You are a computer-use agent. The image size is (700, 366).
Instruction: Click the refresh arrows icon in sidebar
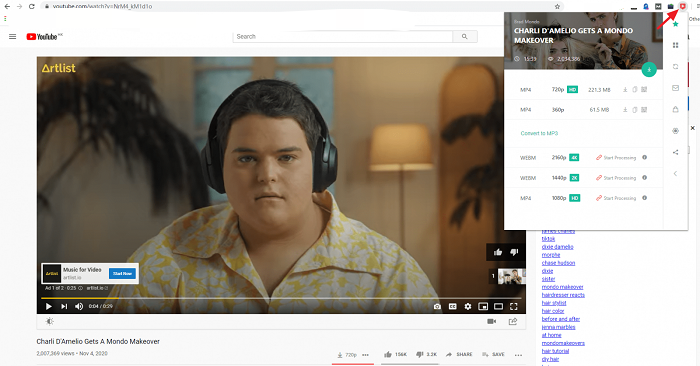675,67
